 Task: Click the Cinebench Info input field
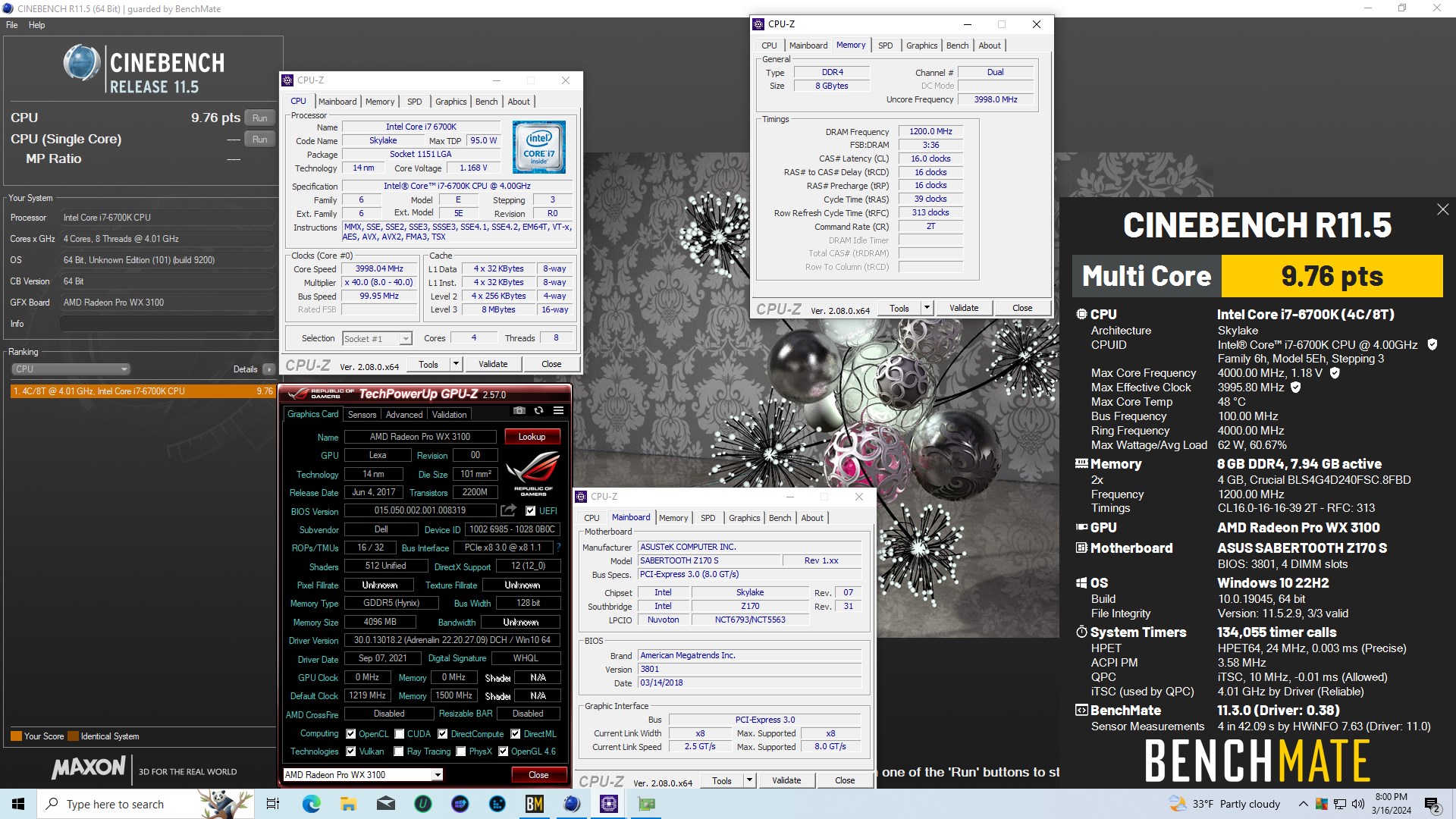pyautogui.click(x=167, y=324)
